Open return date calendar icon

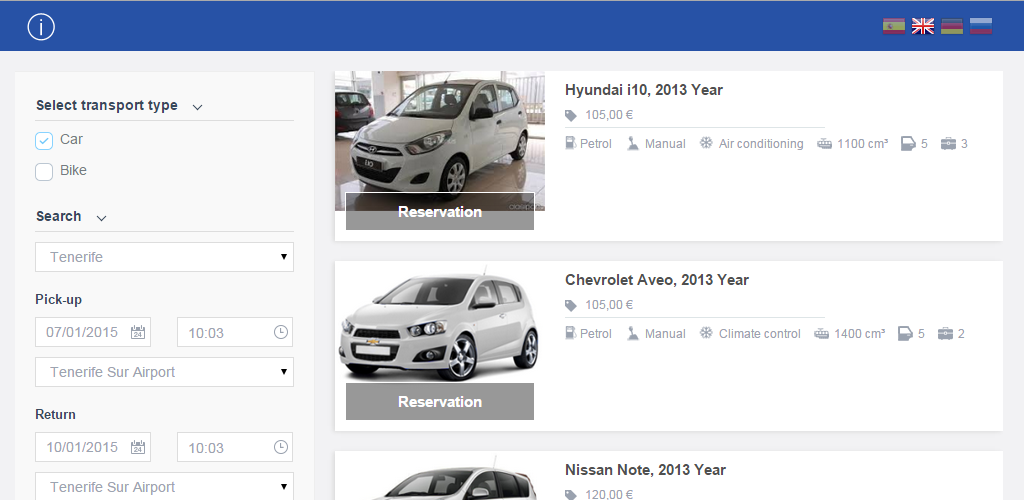[x=137, y=446]
